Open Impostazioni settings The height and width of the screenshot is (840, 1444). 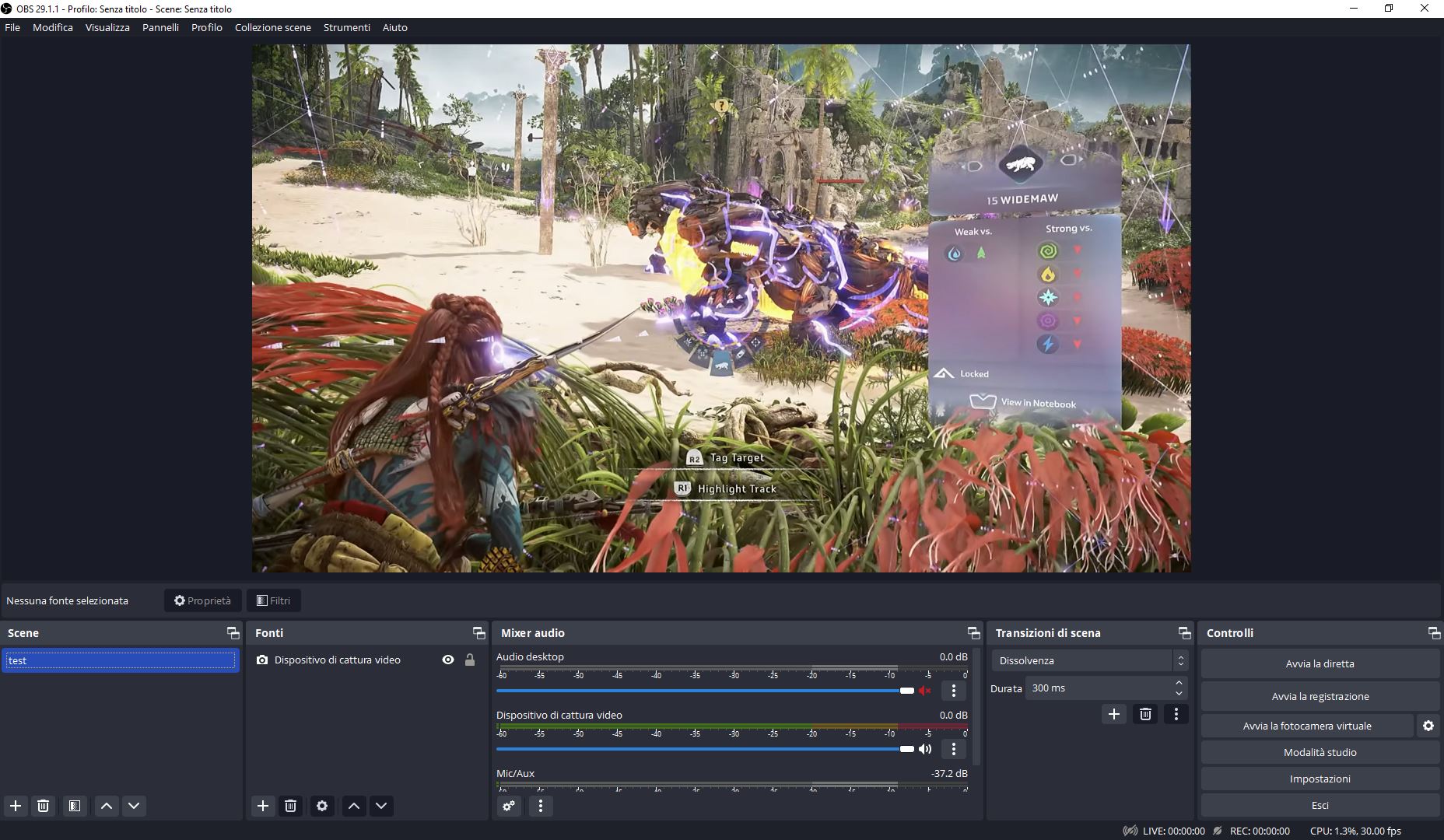(x=1320, y=779)
